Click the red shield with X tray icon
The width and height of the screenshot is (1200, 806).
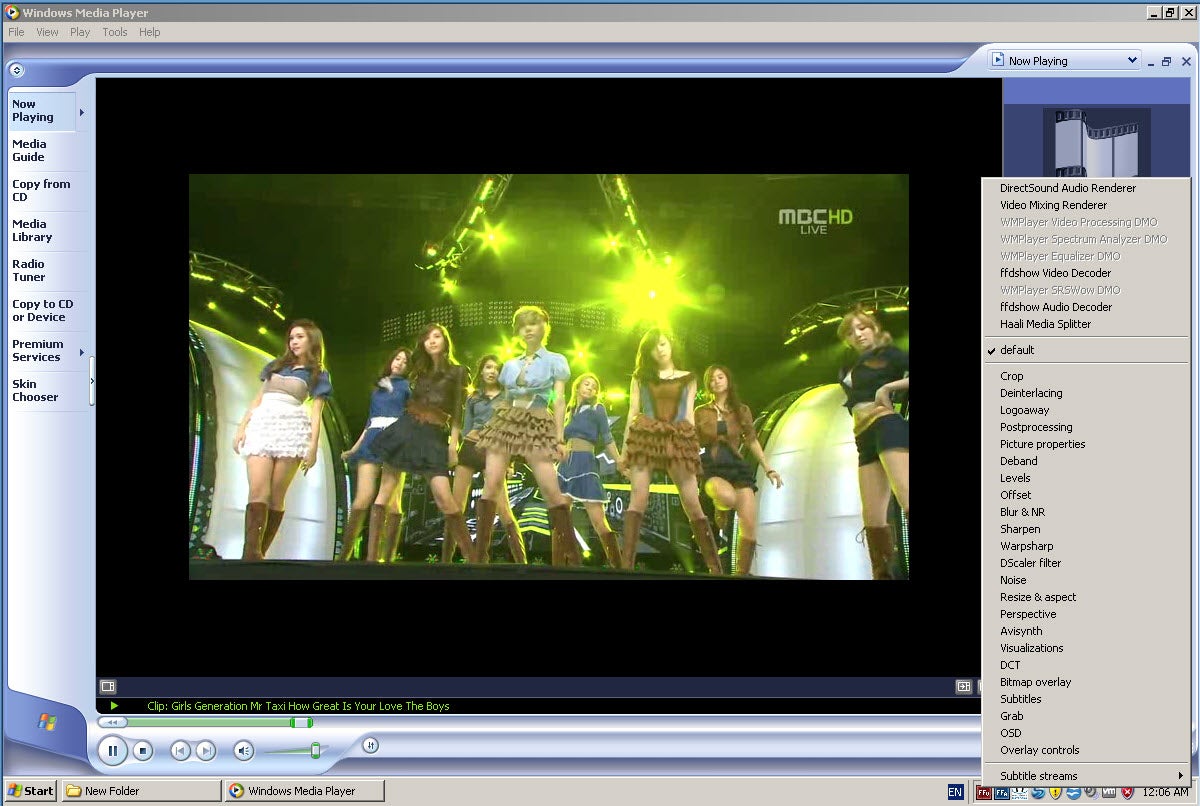[x=1127, y=793]
